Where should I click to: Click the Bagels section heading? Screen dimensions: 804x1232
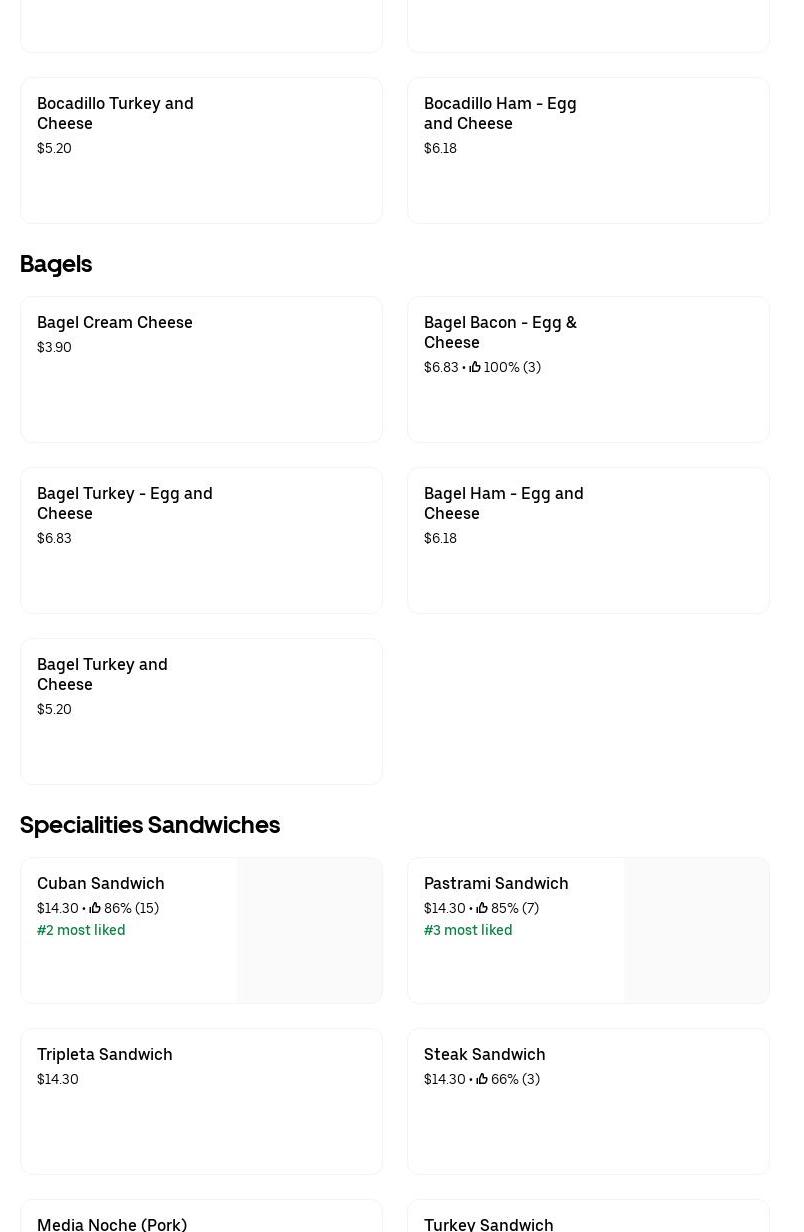56,264
